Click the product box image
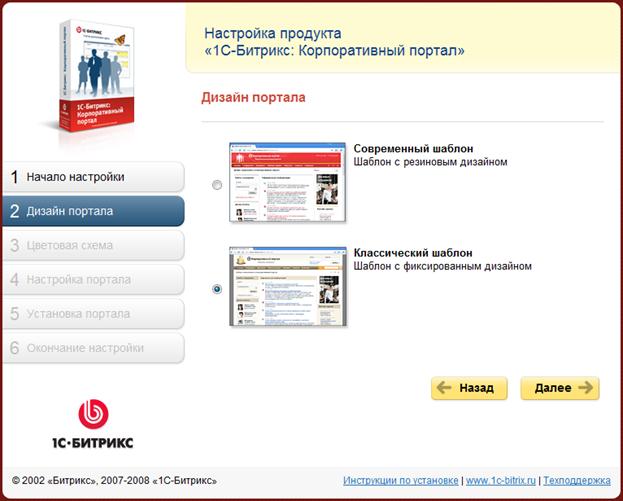Viewport: 623px width, 501px height. (96, 76)
